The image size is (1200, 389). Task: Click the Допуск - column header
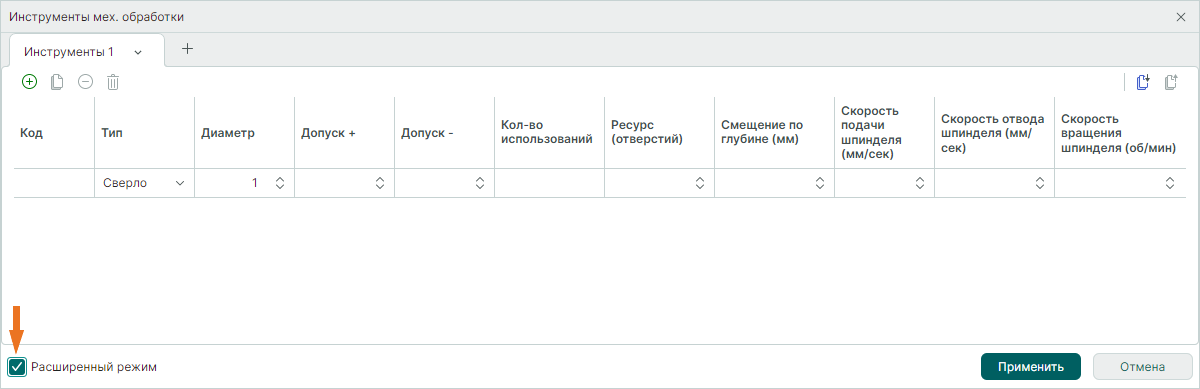point(444,133)
